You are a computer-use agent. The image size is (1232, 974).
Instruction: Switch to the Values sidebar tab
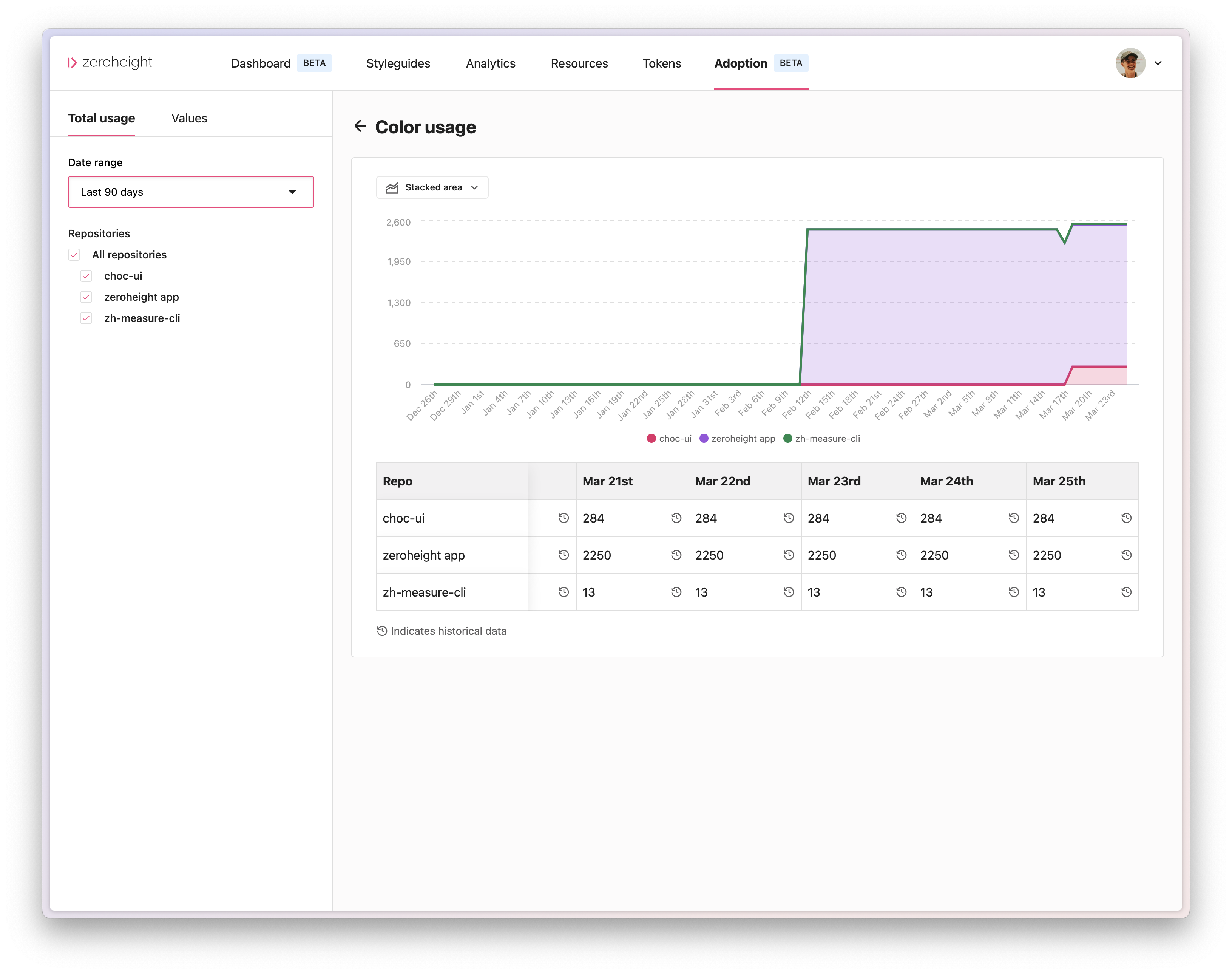click(189, 118)
